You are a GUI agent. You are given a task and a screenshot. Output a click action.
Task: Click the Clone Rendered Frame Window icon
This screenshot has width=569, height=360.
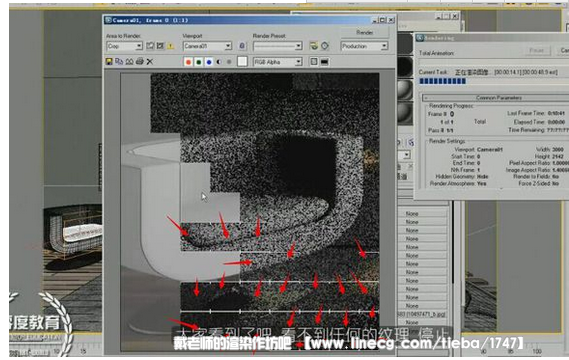coord(129,62)
